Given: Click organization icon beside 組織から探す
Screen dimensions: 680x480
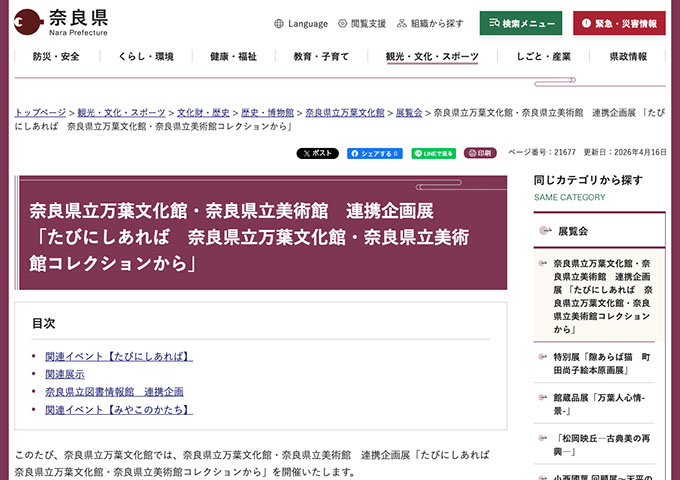Looking at the screenshot, I should click(x=402, y=23).
